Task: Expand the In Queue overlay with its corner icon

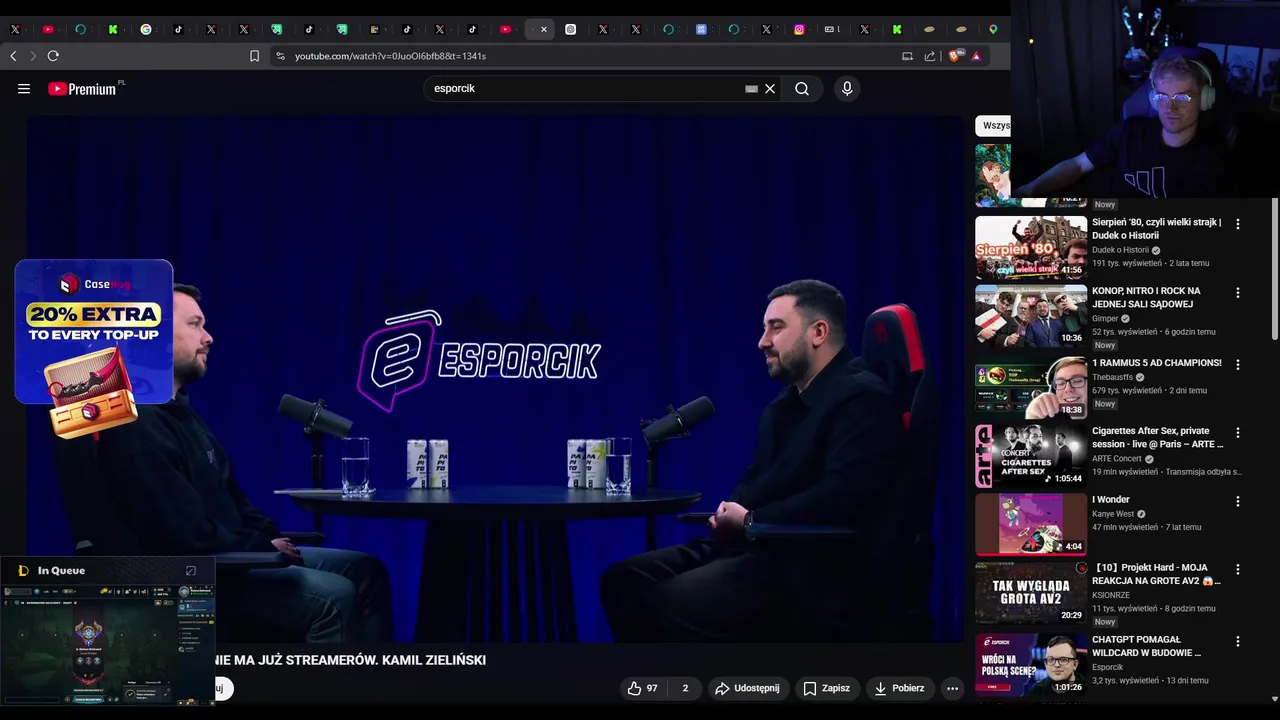Action: pyautogui.click(x=191, y=571)
